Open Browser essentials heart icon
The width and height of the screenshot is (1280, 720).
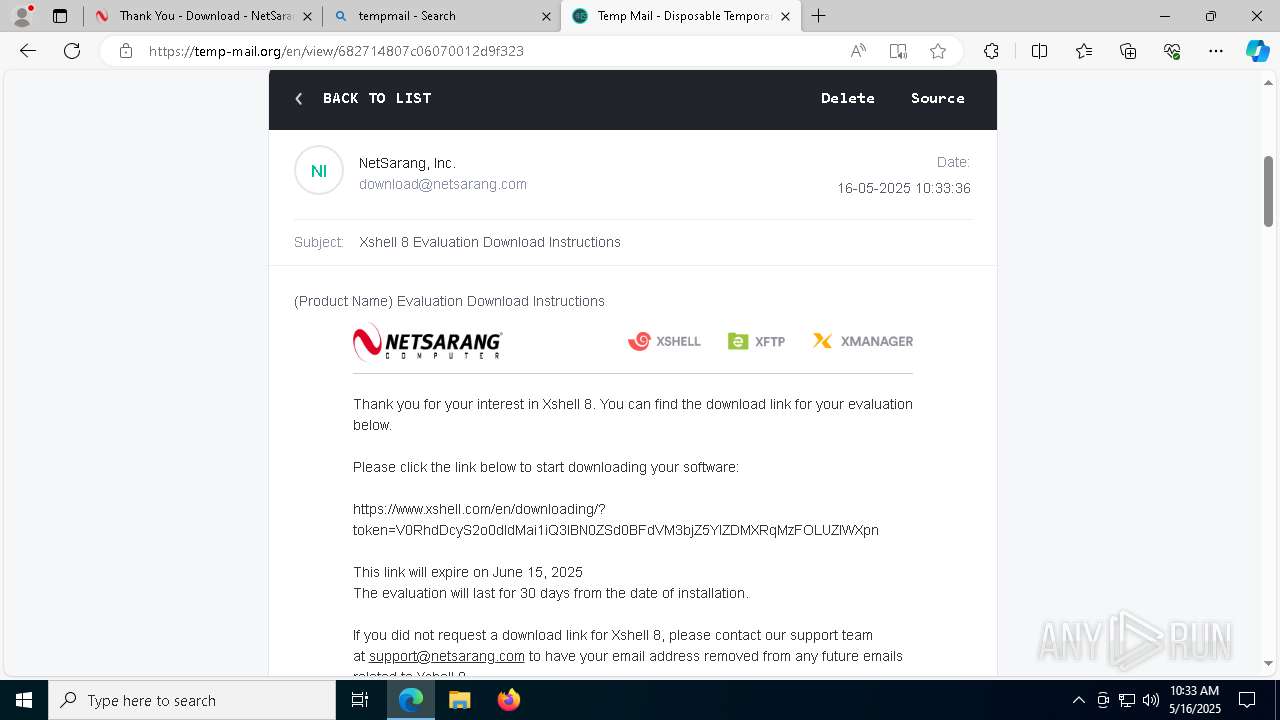[1172, 51]
